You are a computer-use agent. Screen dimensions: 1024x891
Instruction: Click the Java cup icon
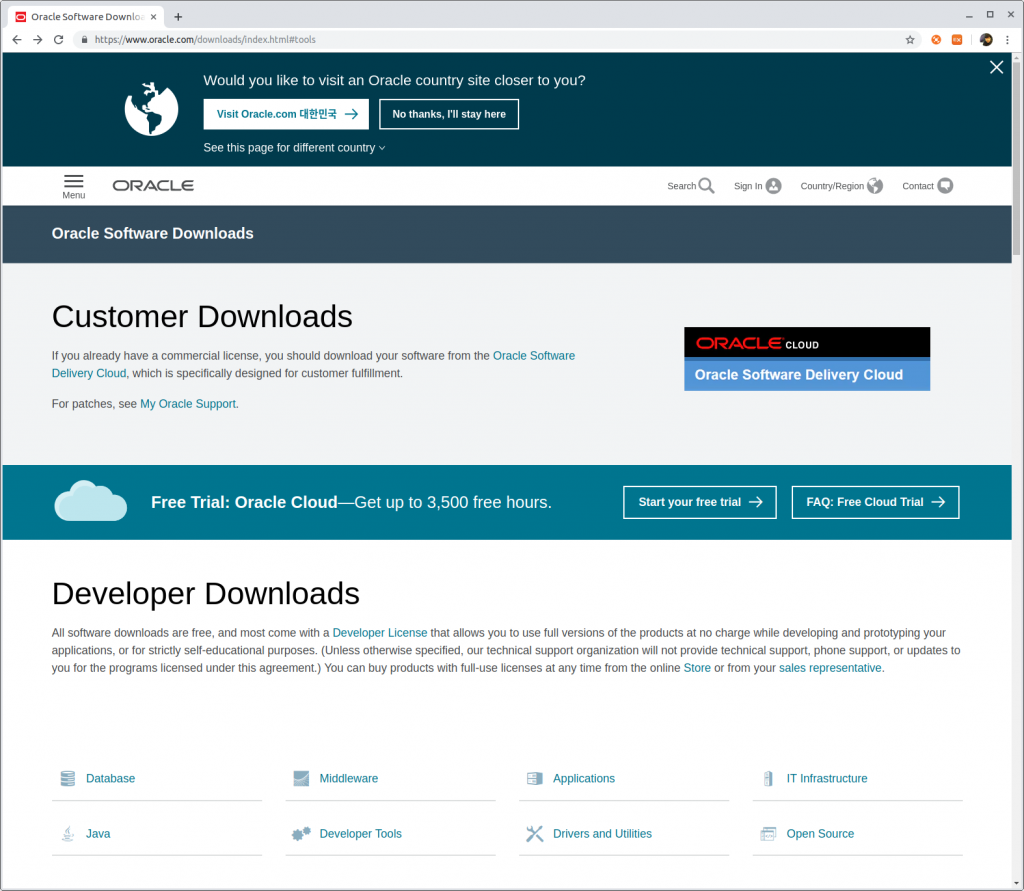(68, 834)
